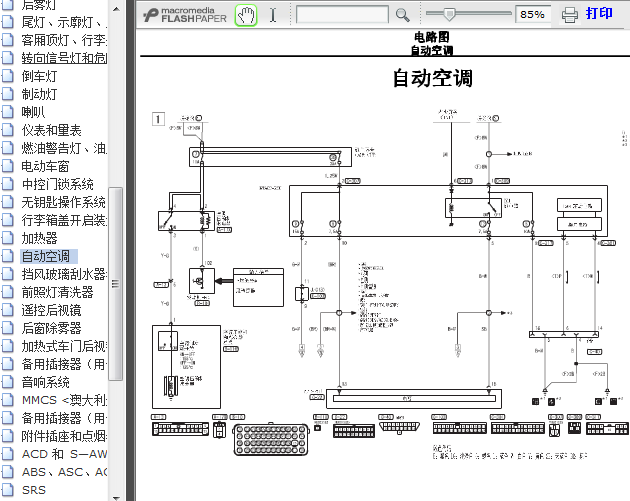Click the page icon beside 电动车窗

tap(8, 166)
